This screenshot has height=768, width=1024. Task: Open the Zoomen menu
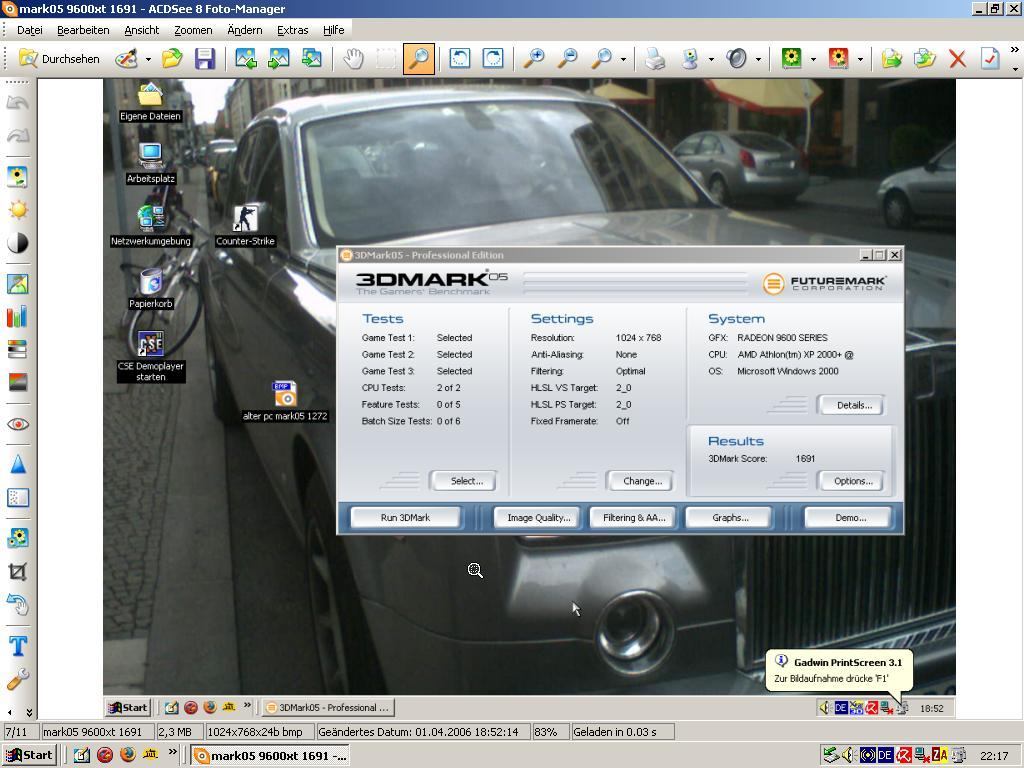(x=193, y=30)
